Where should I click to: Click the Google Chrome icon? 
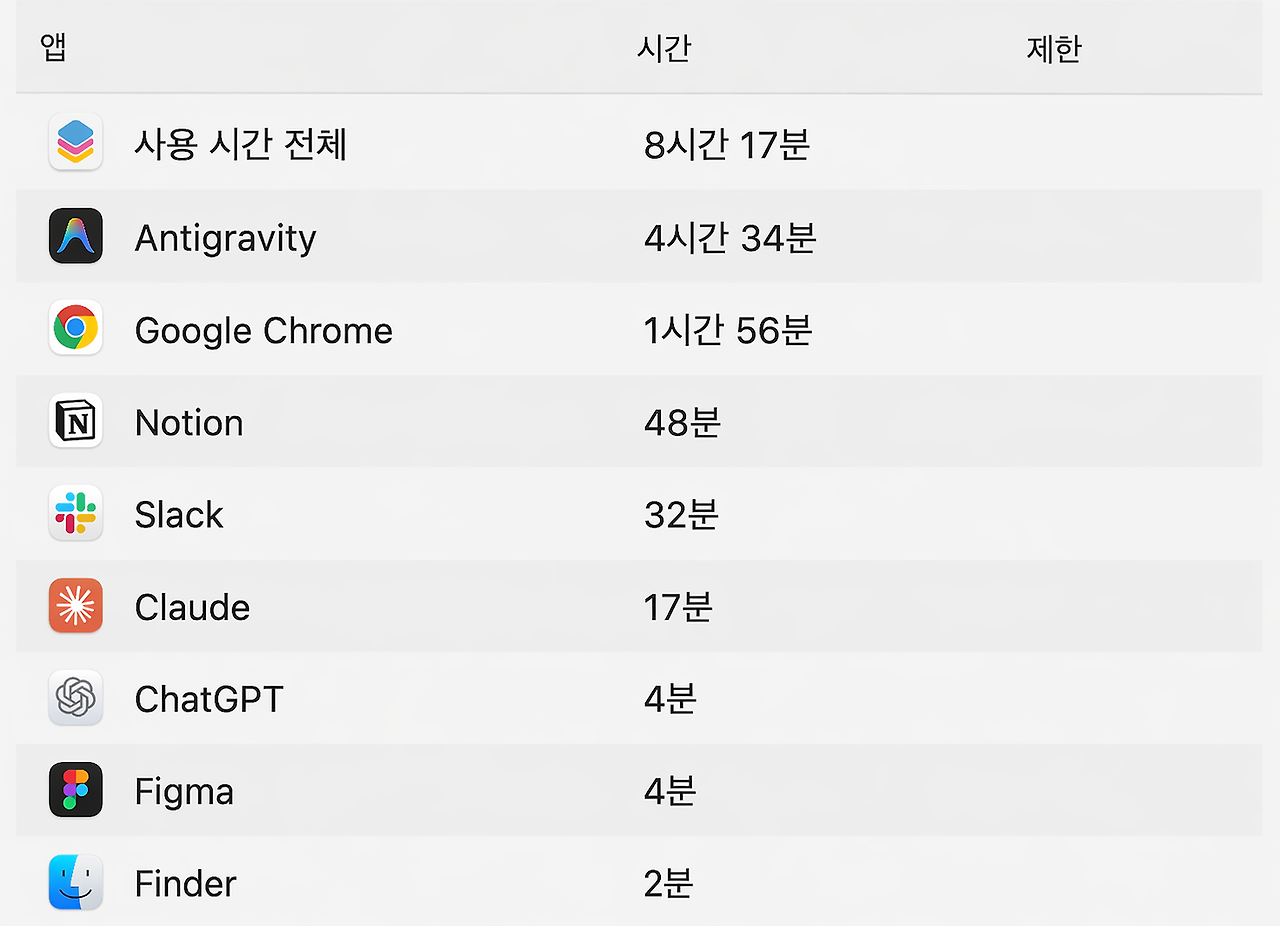click(x=75, y=329)
